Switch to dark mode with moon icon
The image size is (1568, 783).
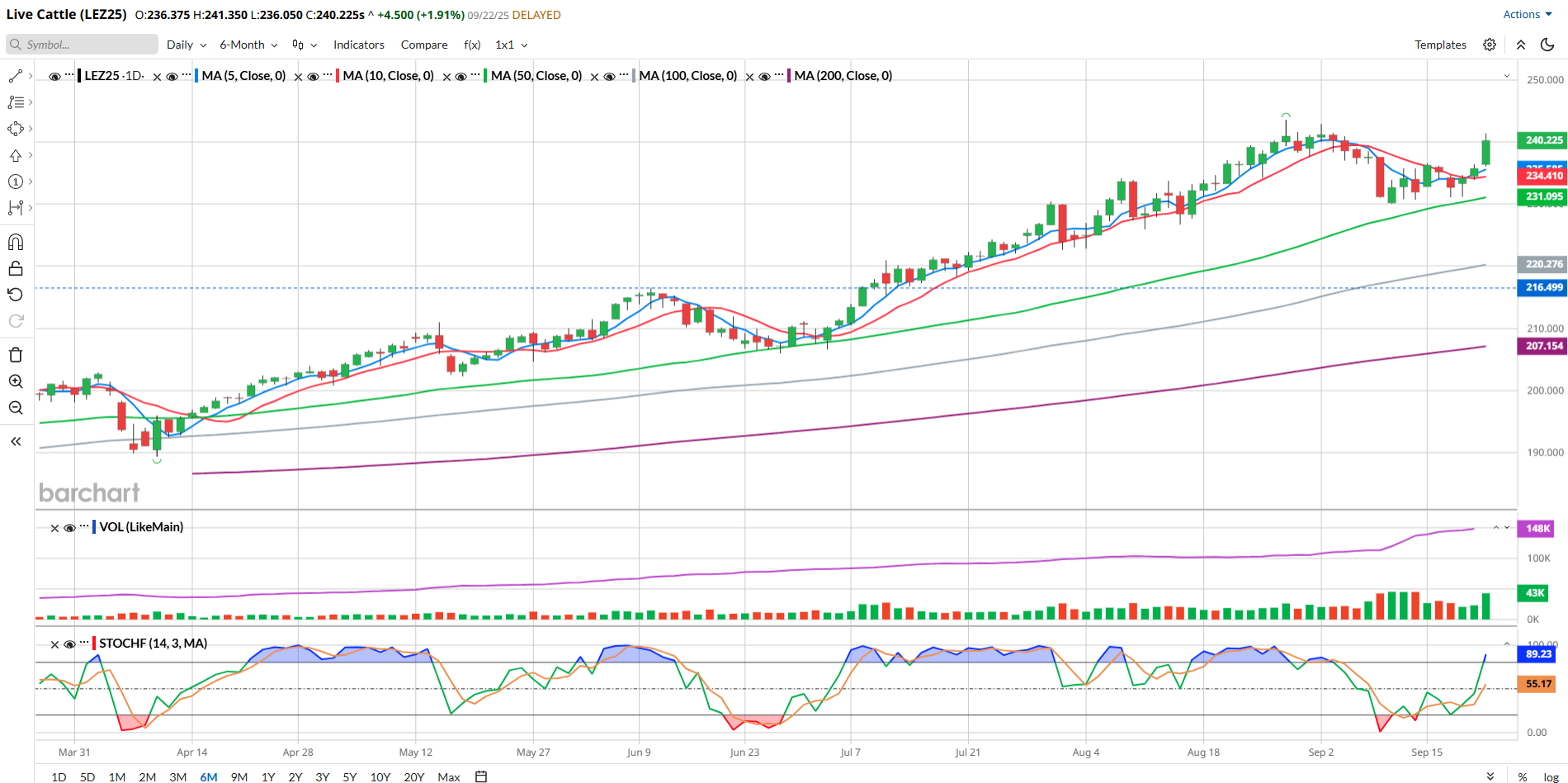pyautogui.click(x=1548, y=45)
